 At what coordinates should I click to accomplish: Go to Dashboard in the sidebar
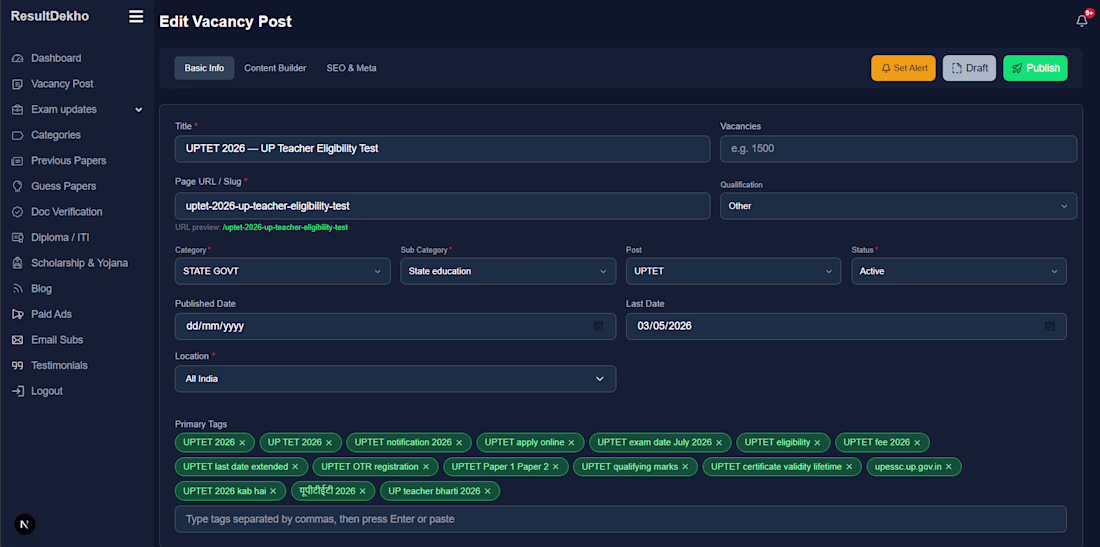56,58
